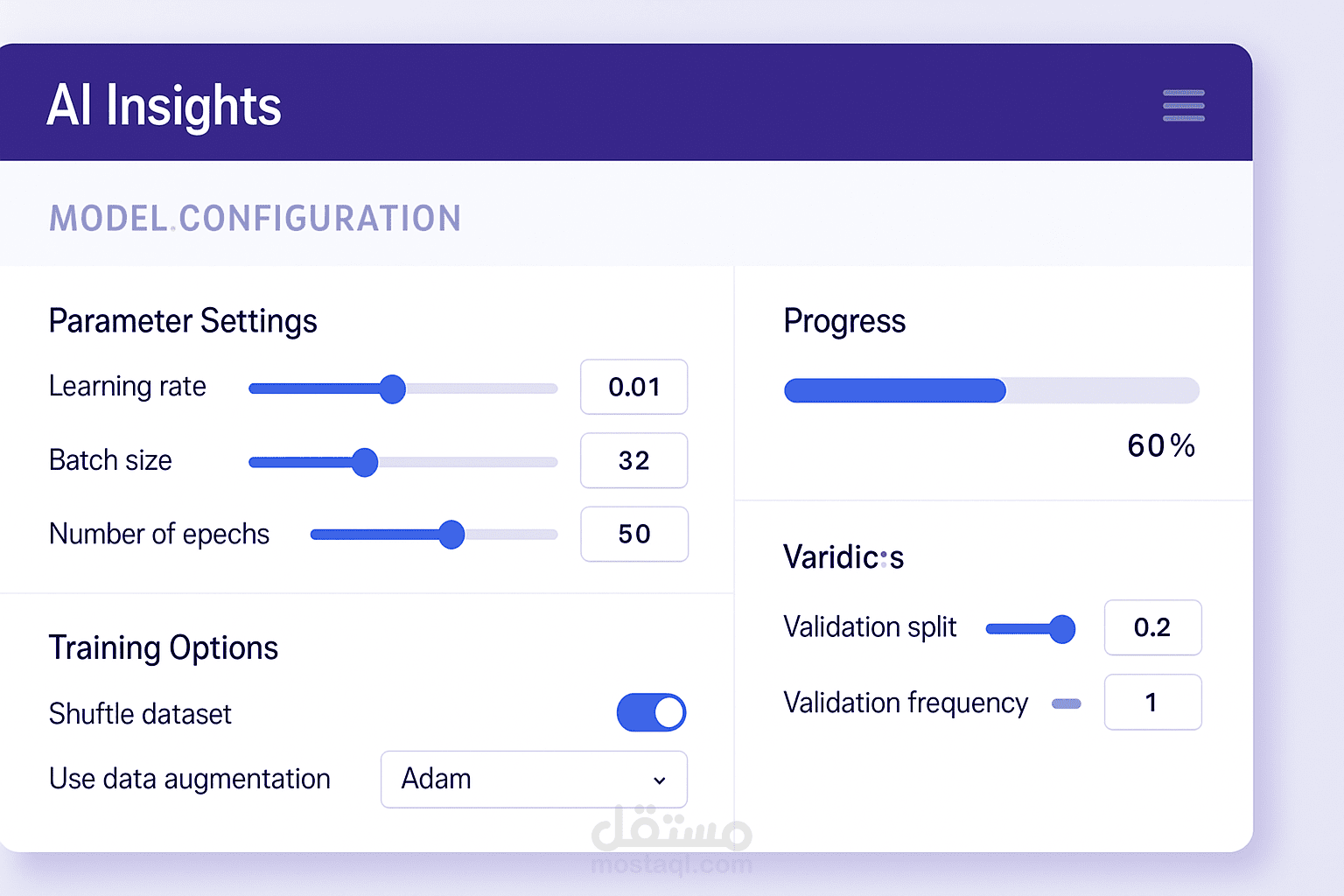This screenshot has height=896, width=1344.
Task: Click the Number of epochs slider handle
Action: click(451, 534)
